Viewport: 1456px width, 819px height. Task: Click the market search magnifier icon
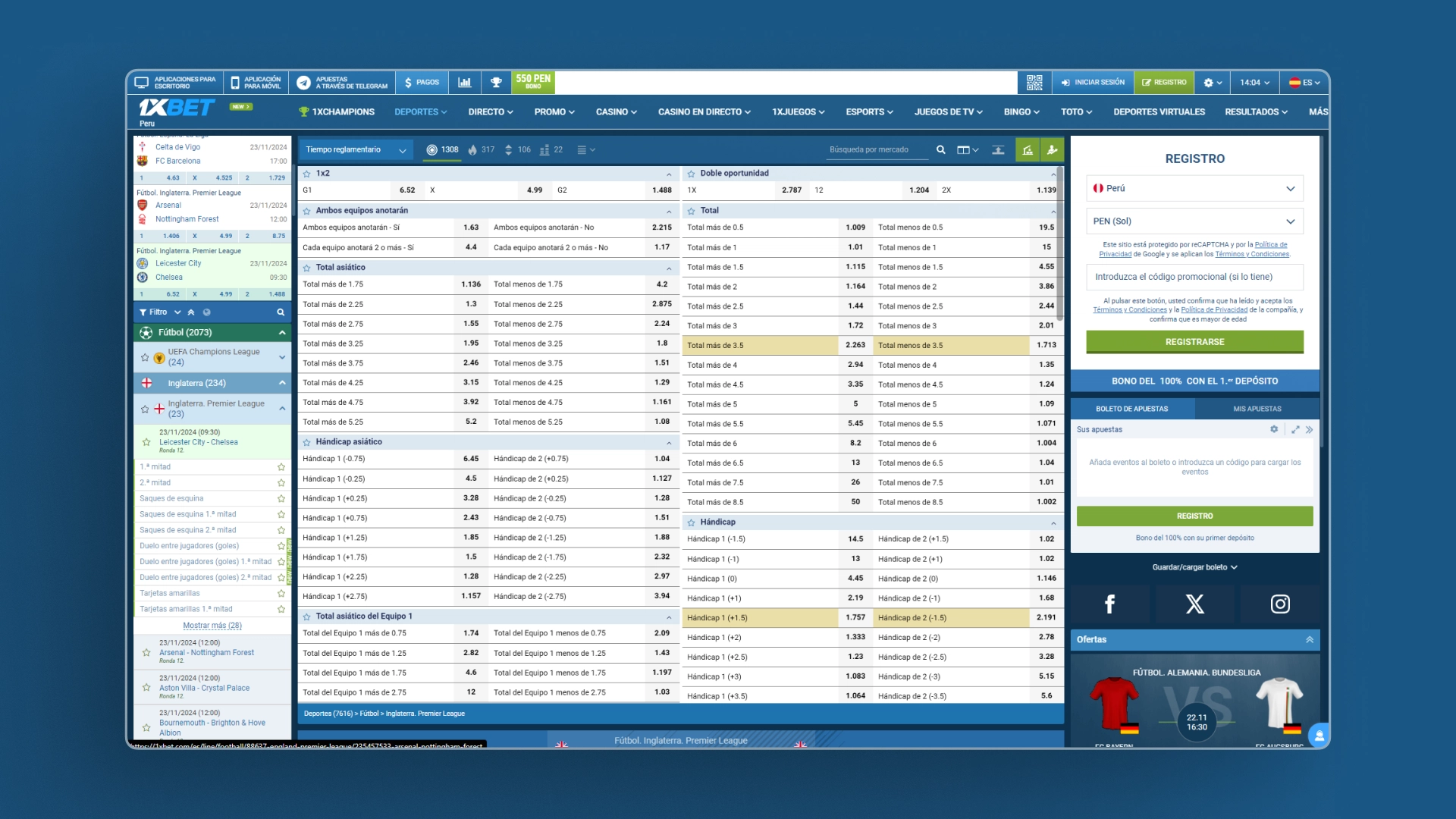[x=941, y=150]
